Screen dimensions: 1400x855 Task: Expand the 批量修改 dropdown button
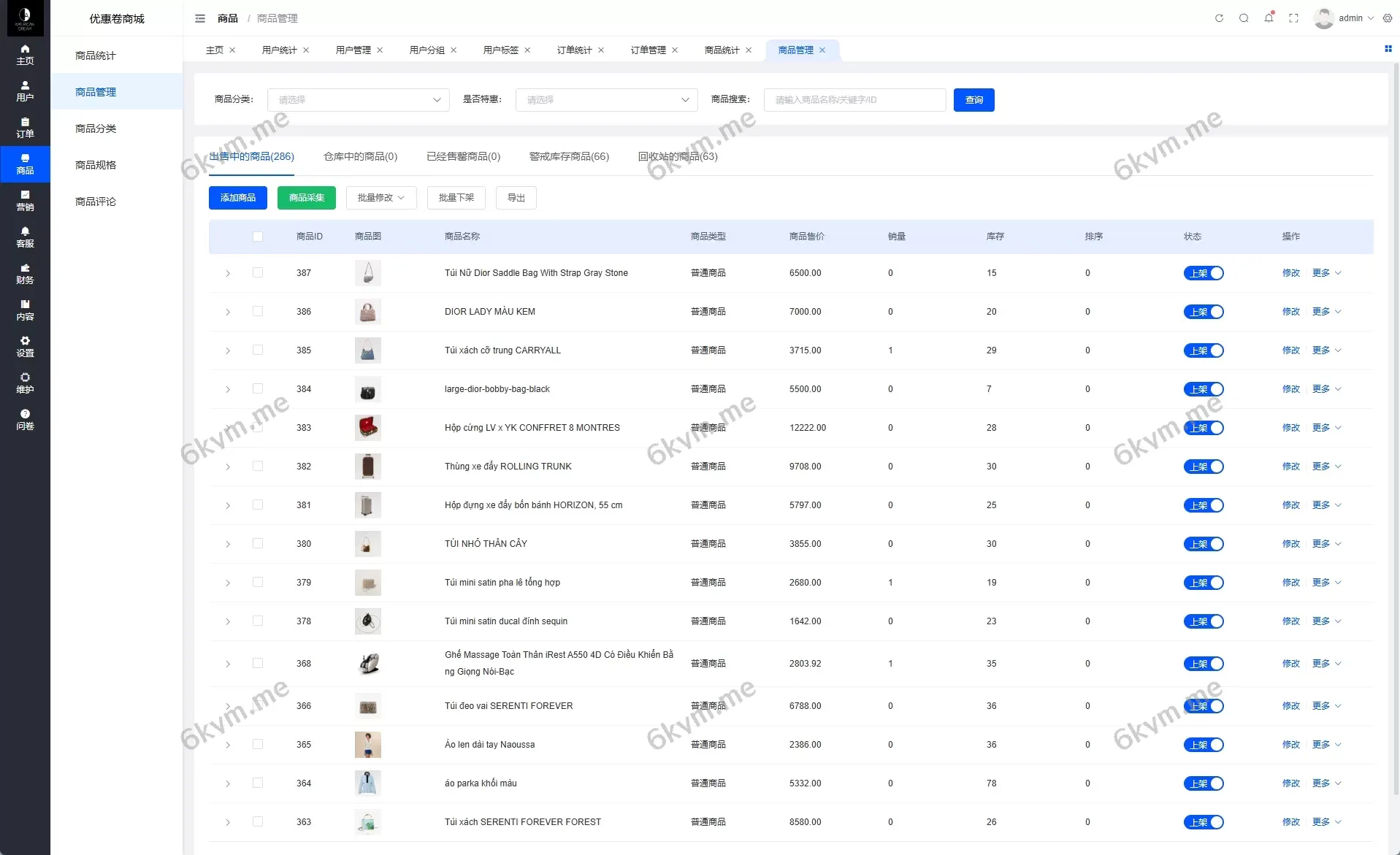[380, 198]
